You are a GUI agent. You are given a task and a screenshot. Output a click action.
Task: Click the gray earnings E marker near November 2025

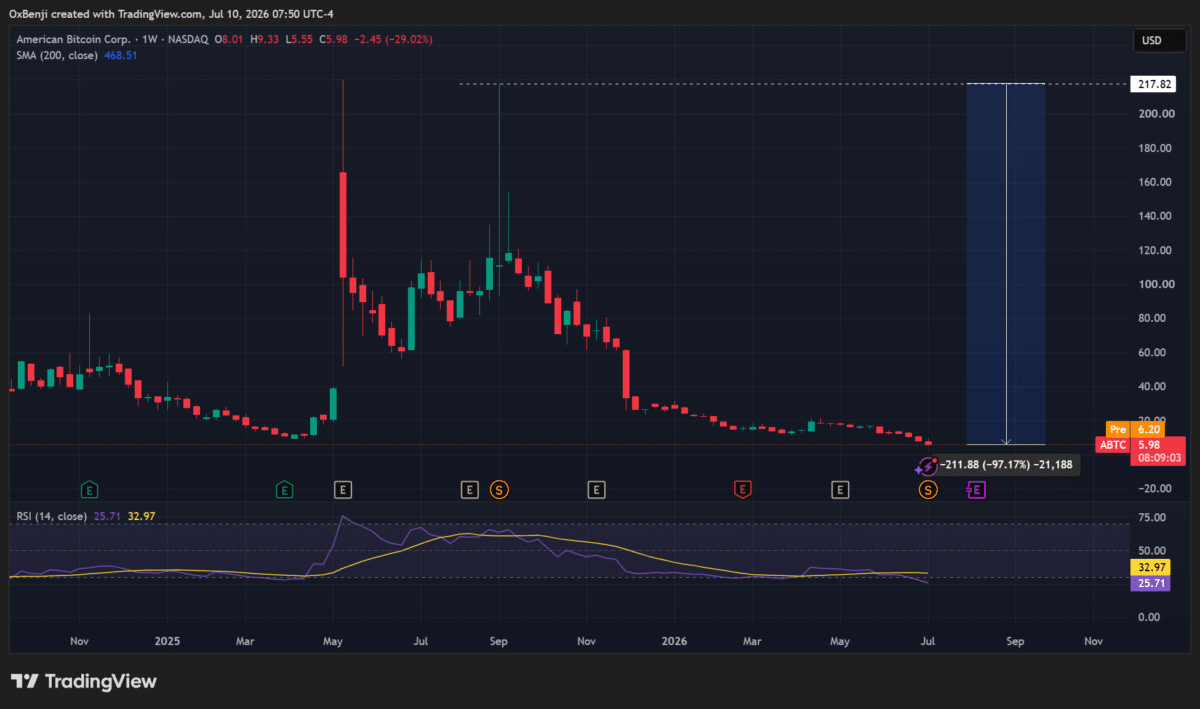[x=596, y=490]
